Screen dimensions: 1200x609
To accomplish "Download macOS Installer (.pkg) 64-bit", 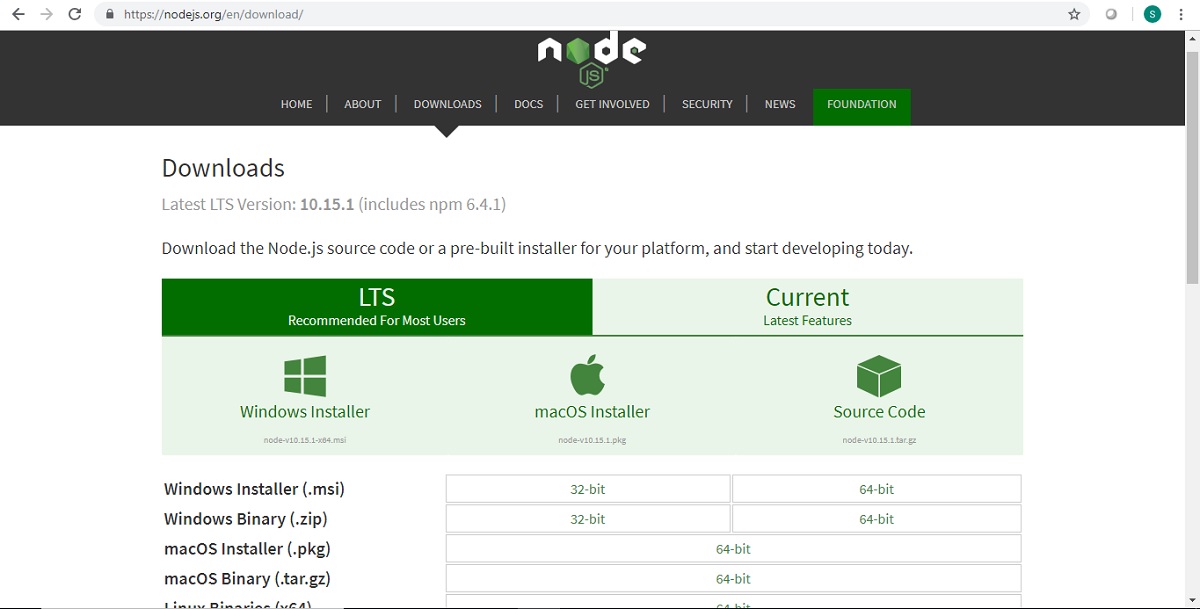I will (x=733, y=549).
